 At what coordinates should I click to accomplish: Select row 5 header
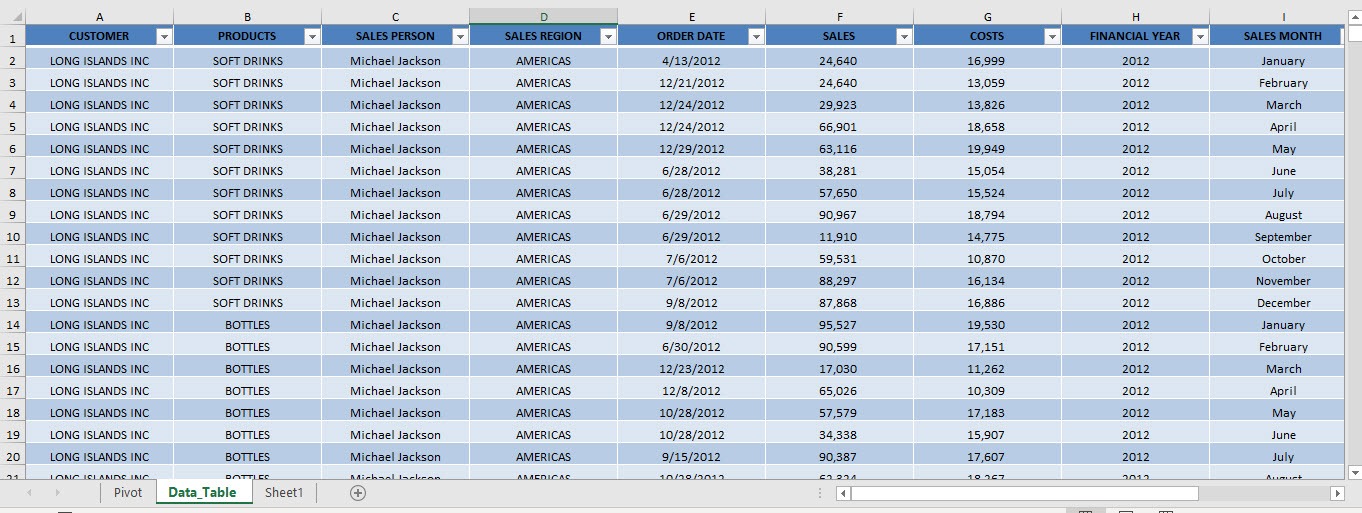tap(13, 127)
